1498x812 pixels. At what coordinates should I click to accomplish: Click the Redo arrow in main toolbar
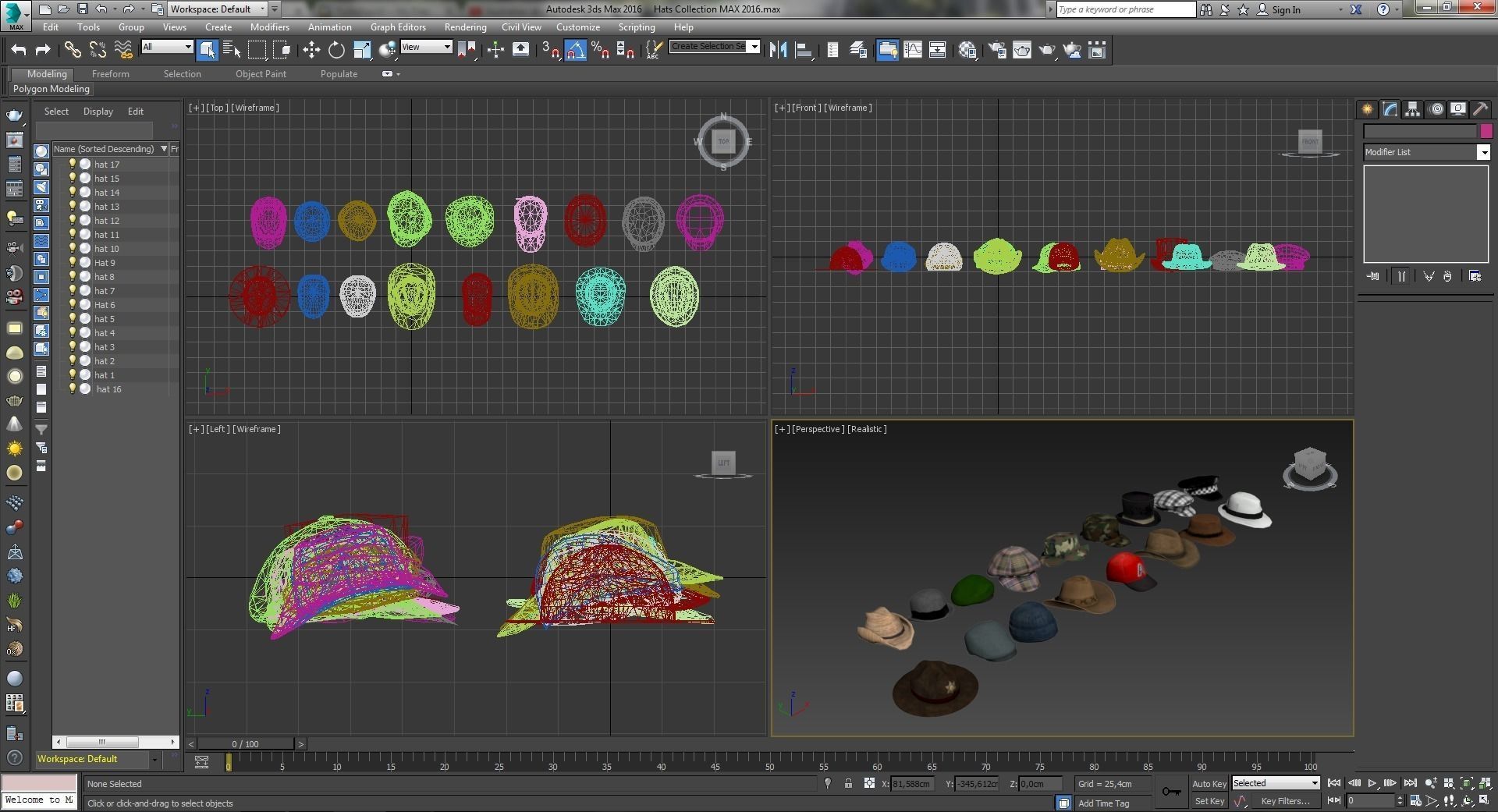pyautogui.click(x=43, y=50)
